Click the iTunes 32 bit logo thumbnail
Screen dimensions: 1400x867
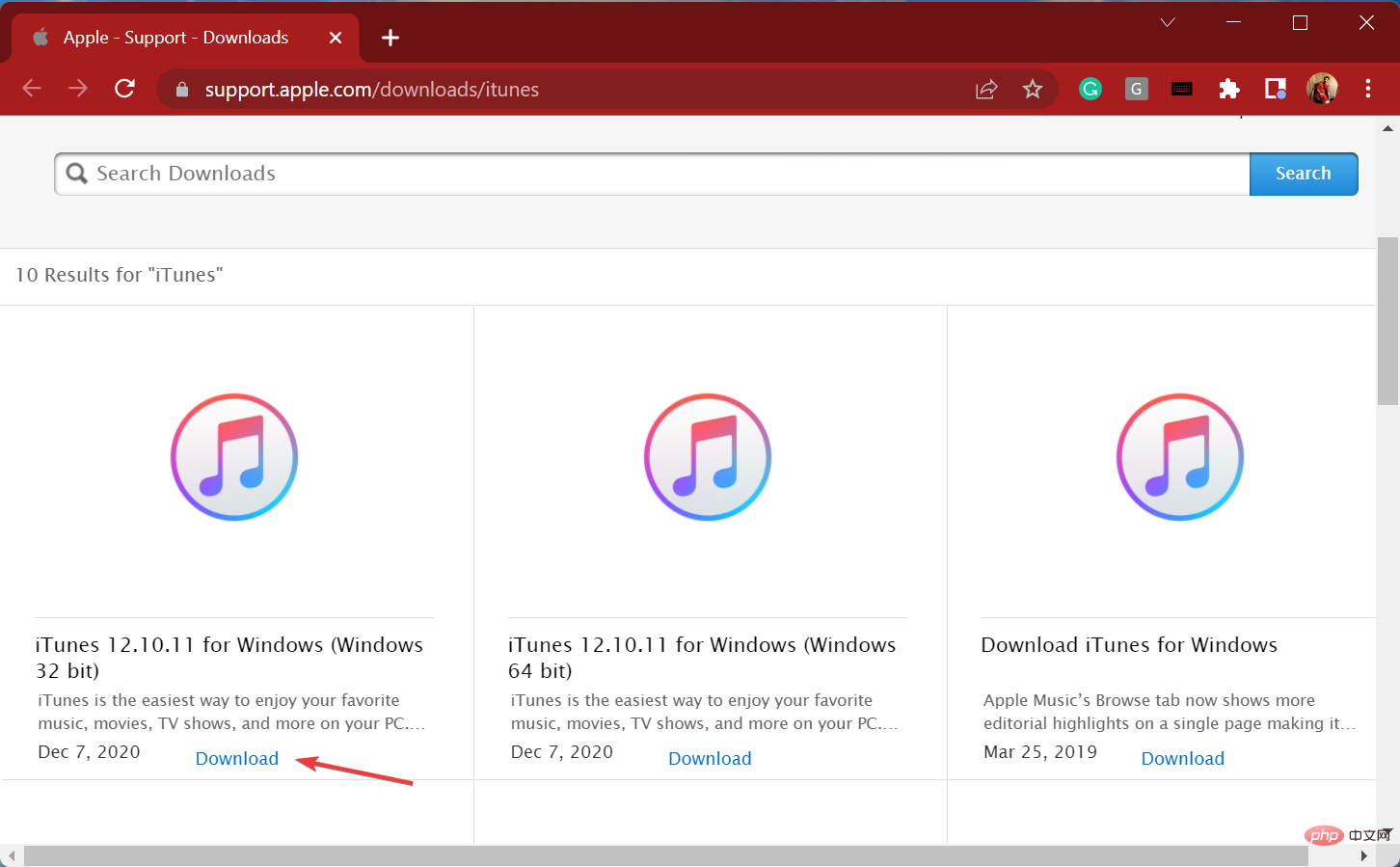click(x=234, y=457)
